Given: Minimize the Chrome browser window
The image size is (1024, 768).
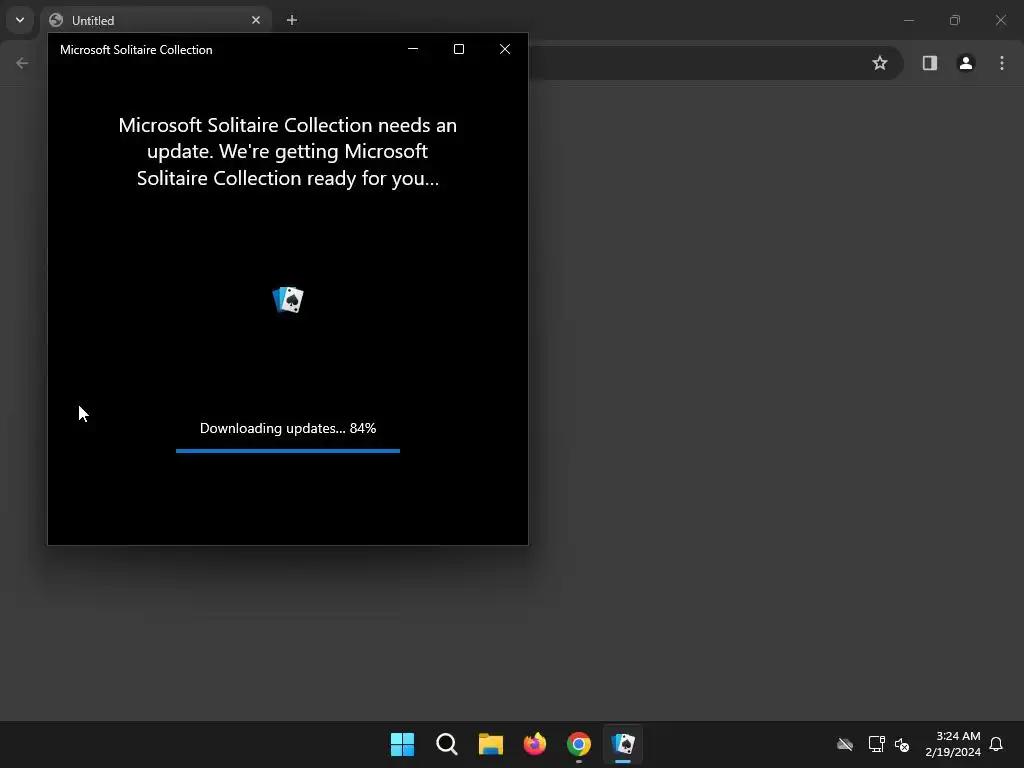Looking at the screenshot, I should [x=908, y=20].
